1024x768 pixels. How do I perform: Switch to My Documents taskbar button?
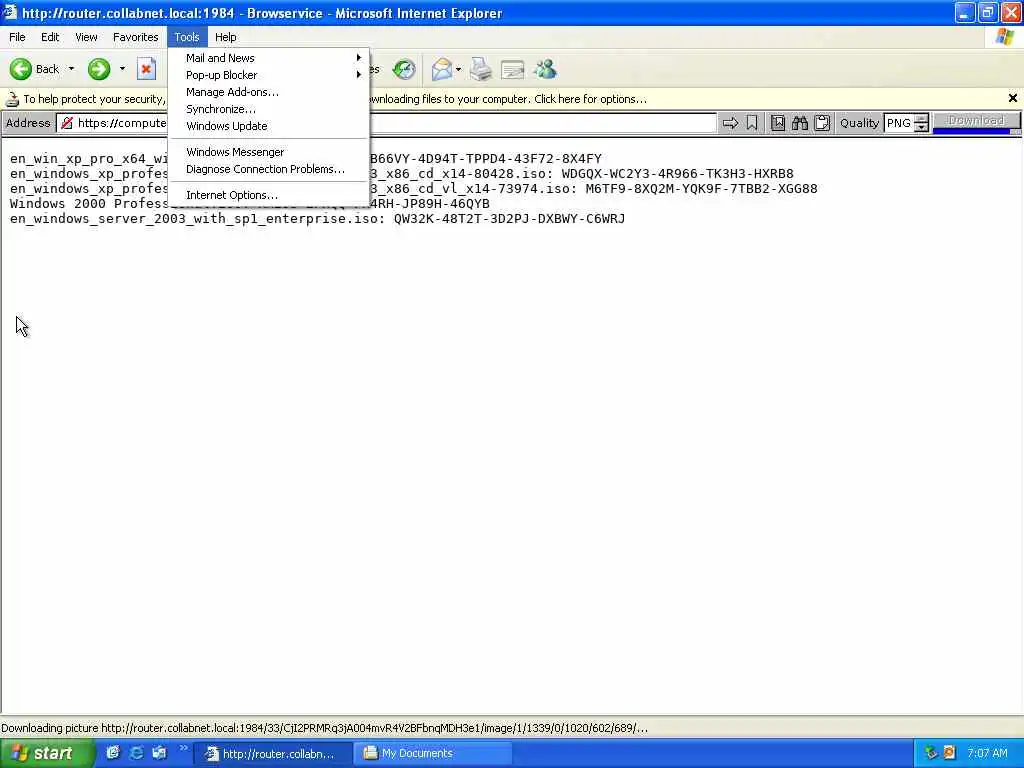click(432, 754)
